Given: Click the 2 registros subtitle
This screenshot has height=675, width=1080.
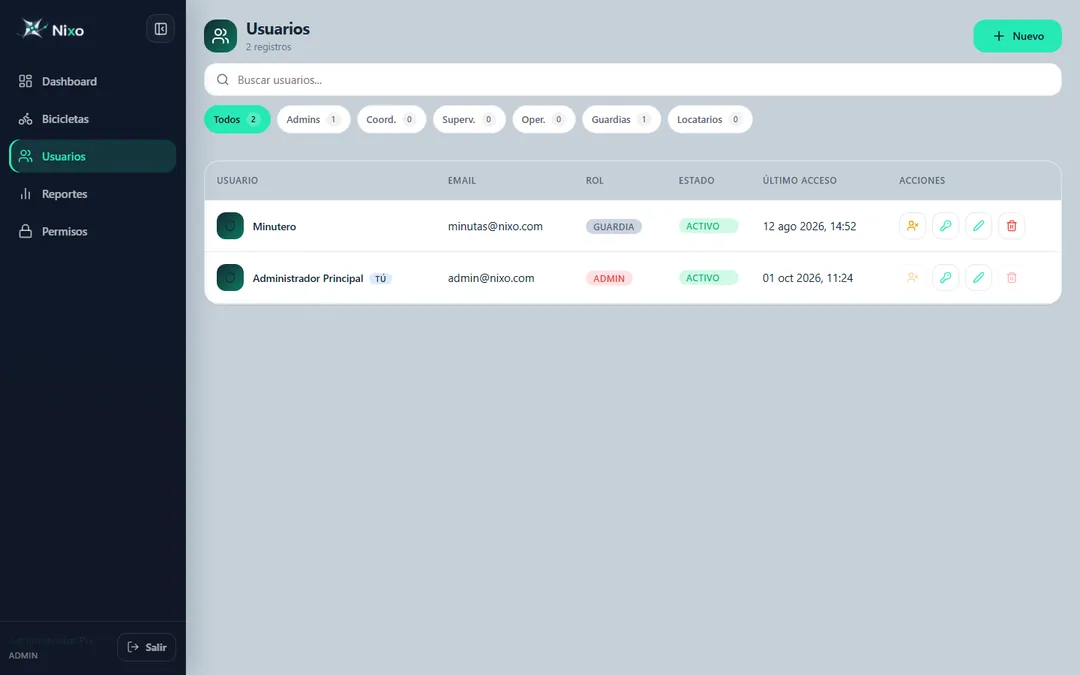Looking at the screenshot, I should coord(269,47).
